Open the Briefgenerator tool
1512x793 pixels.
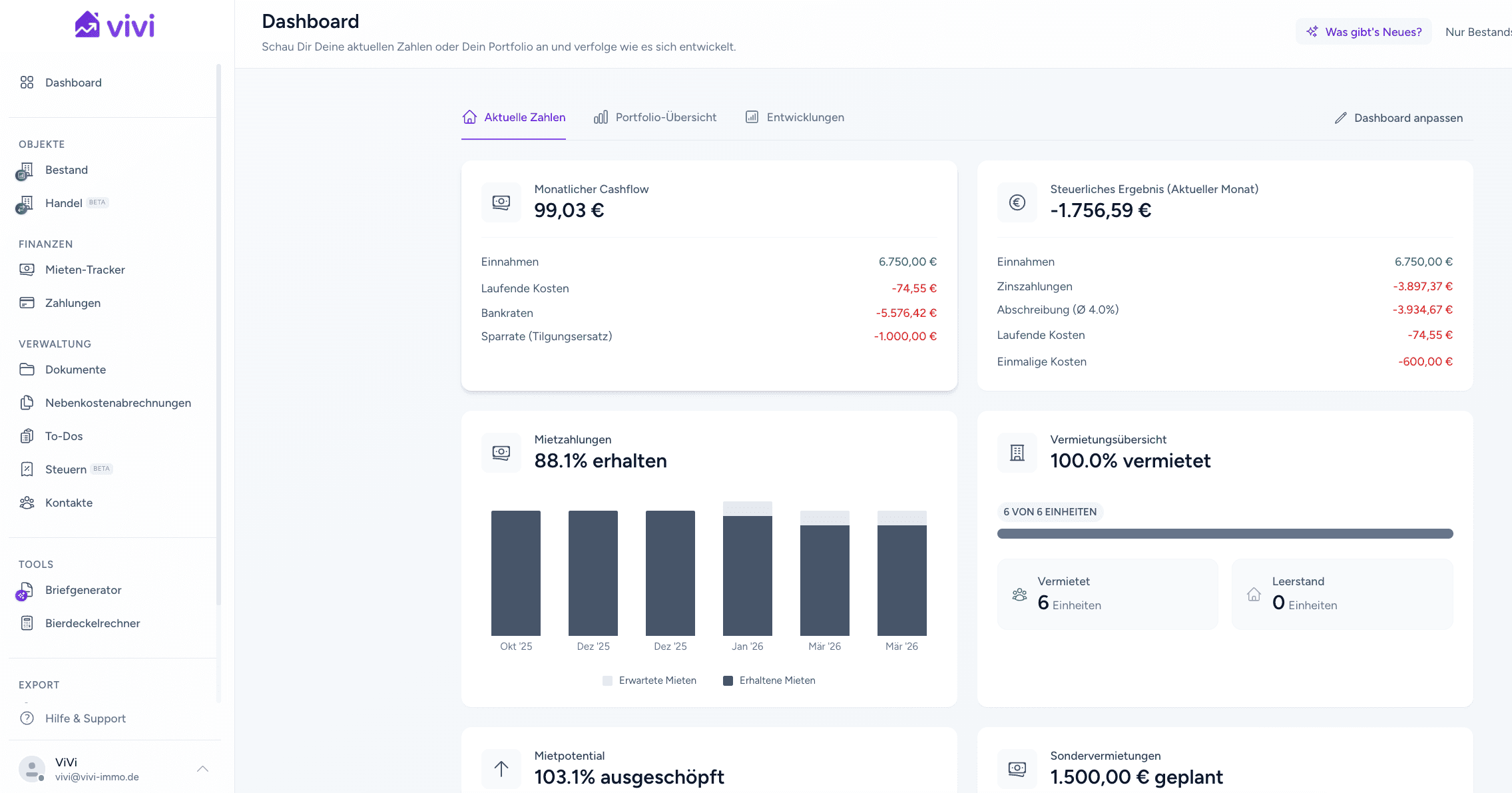(83, 590)
